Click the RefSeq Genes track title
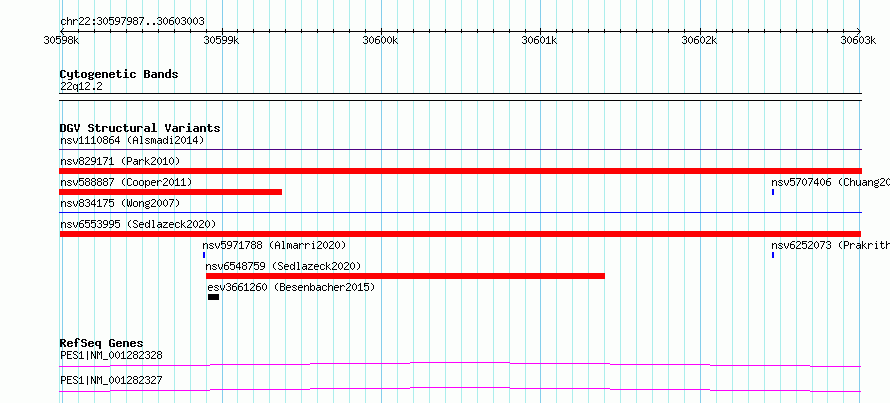The image size is (890, 403). (x=101, y=343)
